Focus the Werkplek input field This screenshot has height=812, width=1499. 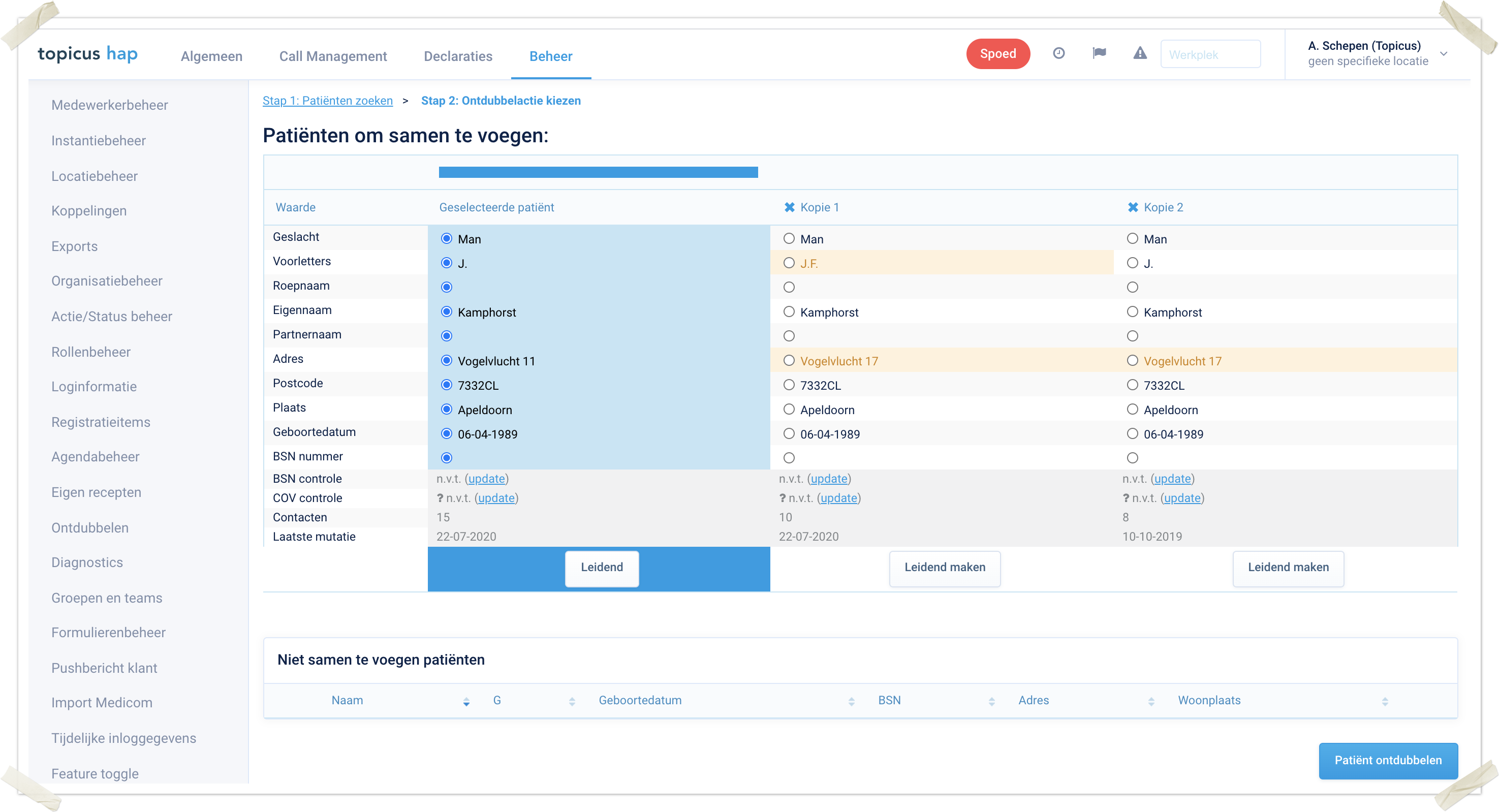click(x=1210, y=55)
